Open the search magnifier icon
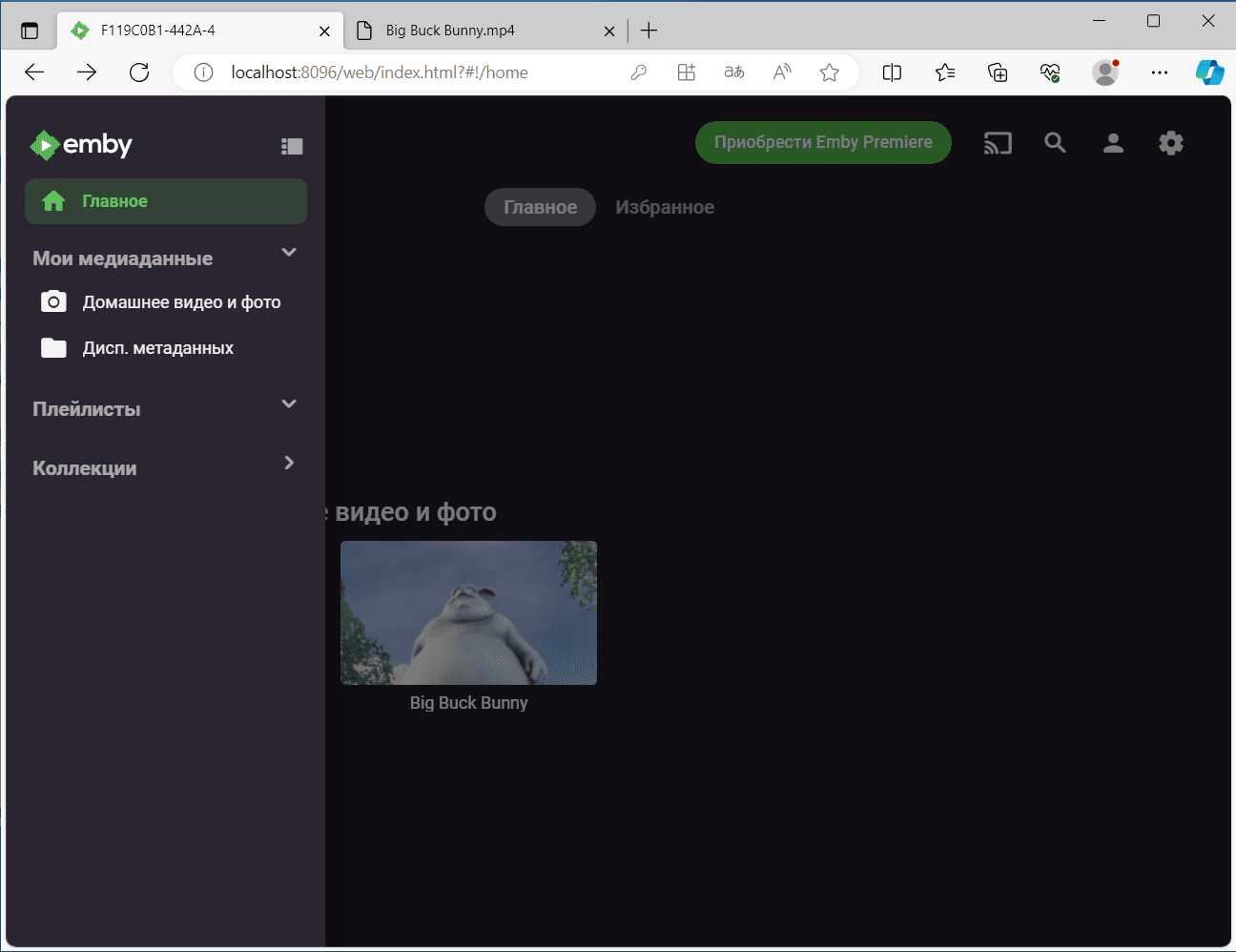1236x952 pixels. click(1055, 143)
